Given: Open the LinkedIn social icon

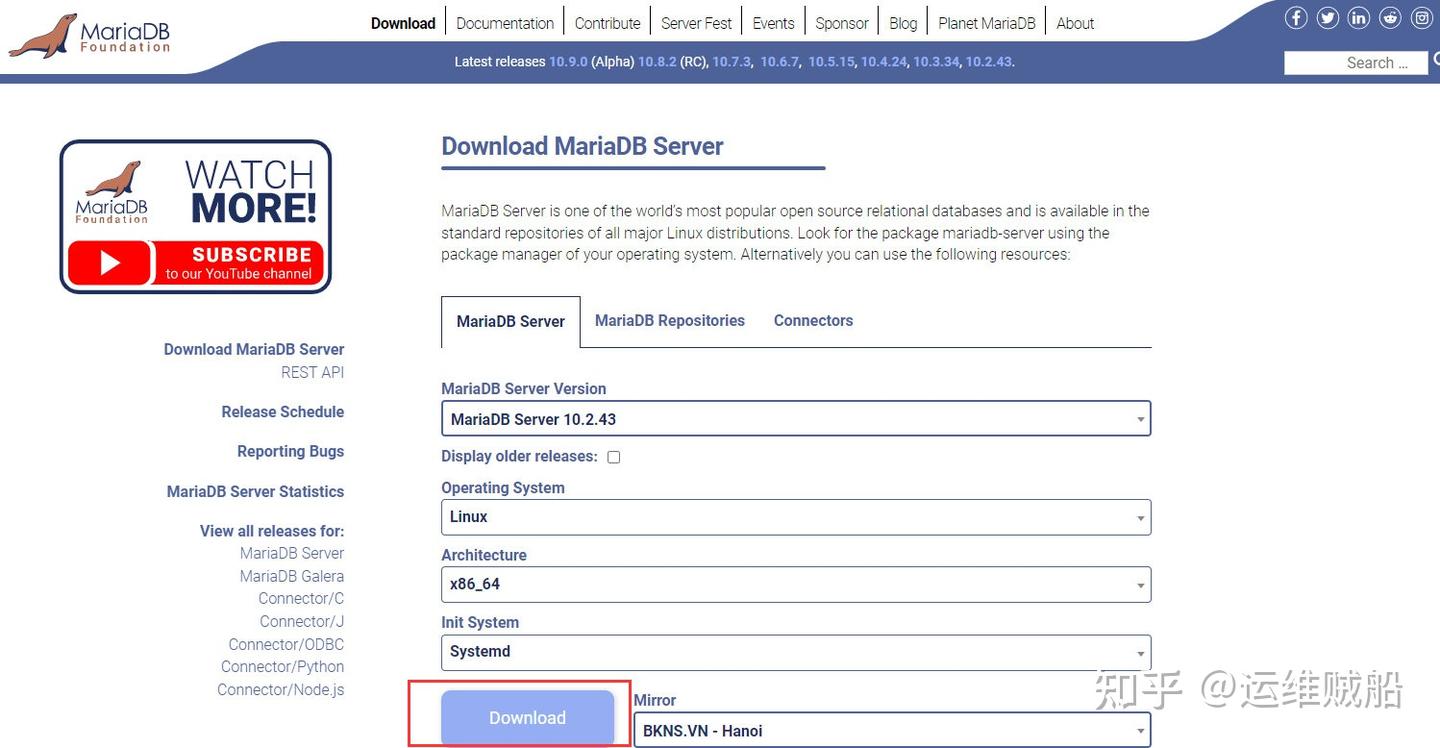Looking at the screenshot, I should pyautogui.click(x=1358, y=17).
